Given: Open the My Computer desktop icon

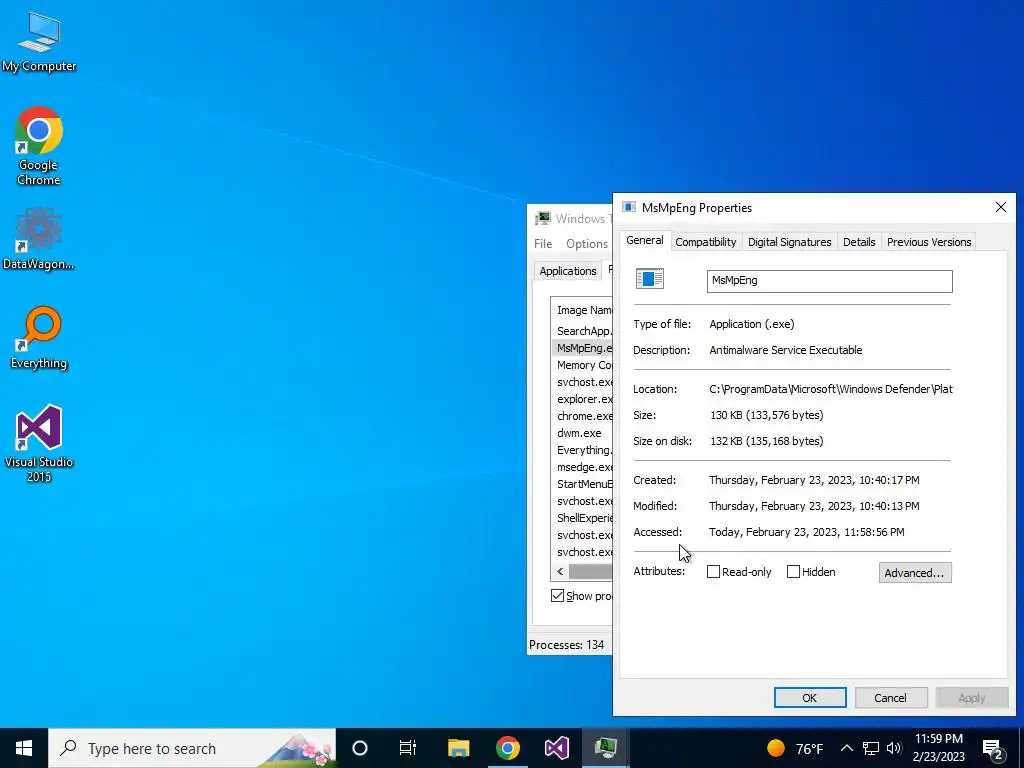Looking at the screenshot, I should pyautogui.click(x=39, y=42).
